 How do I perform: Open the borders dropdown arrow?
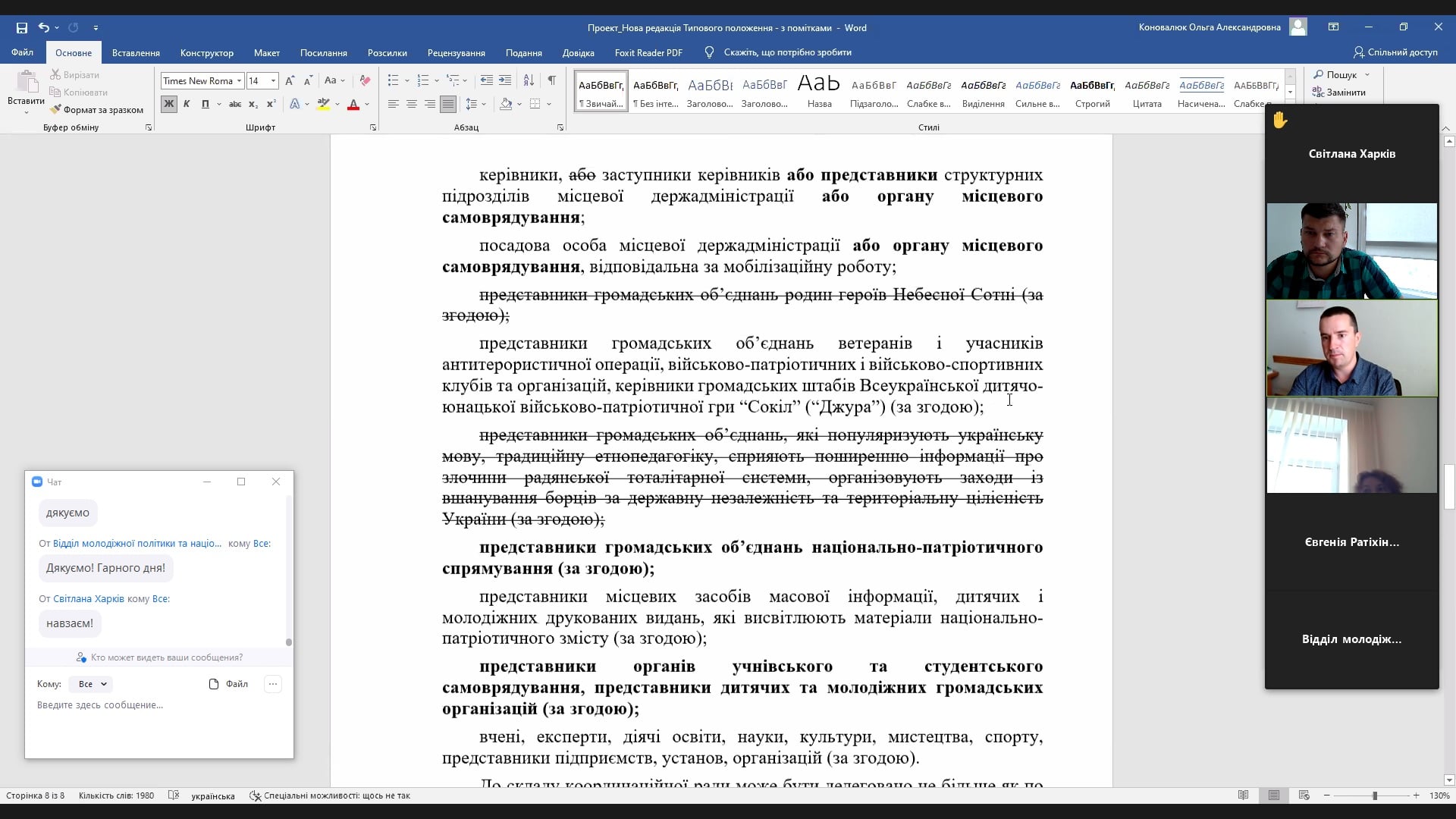pyautogui.click(x=549, y=104)
